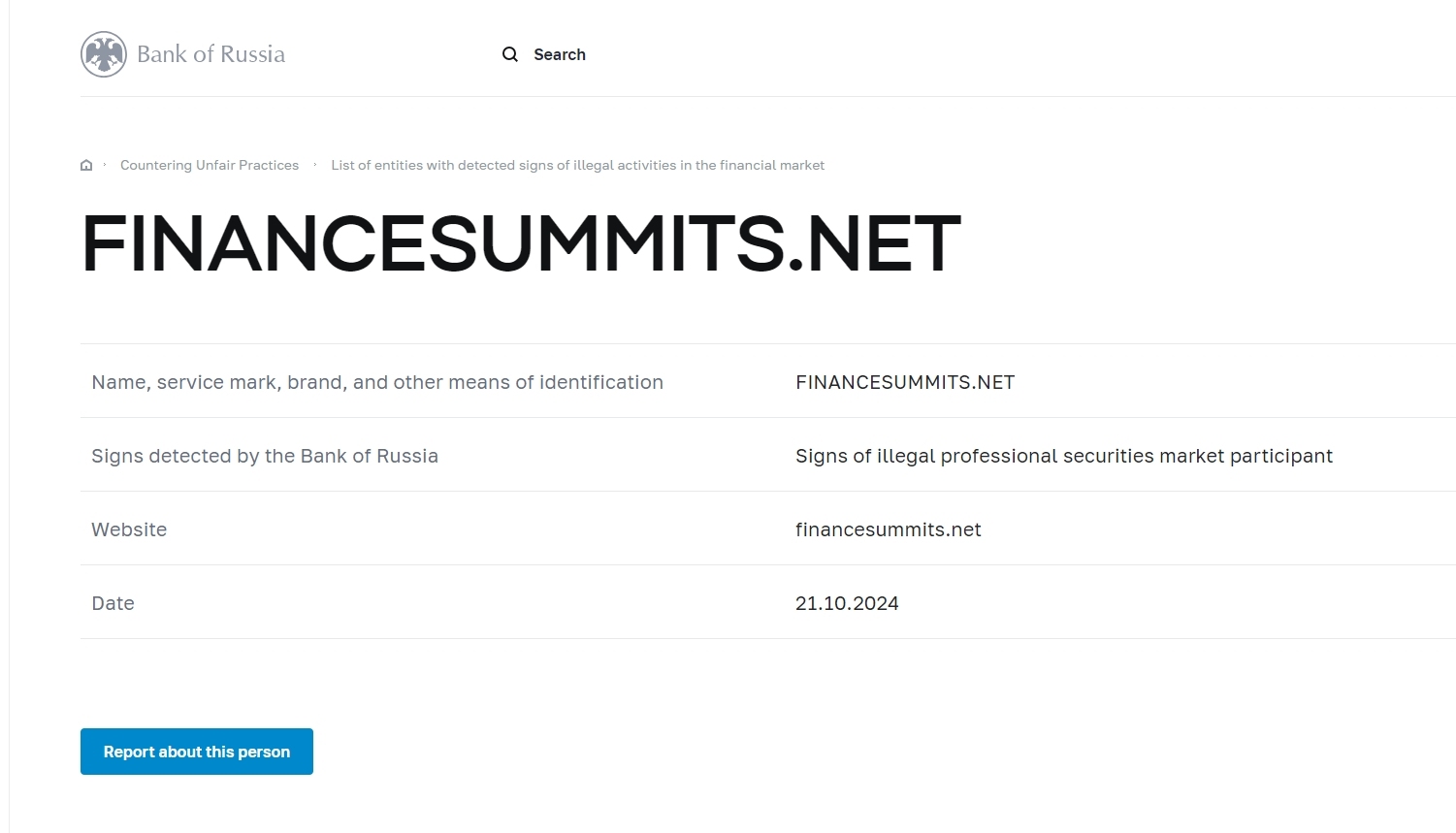
Task: Click the narrow left-edge sidebar strip
Action: click(x=5, y=417)
